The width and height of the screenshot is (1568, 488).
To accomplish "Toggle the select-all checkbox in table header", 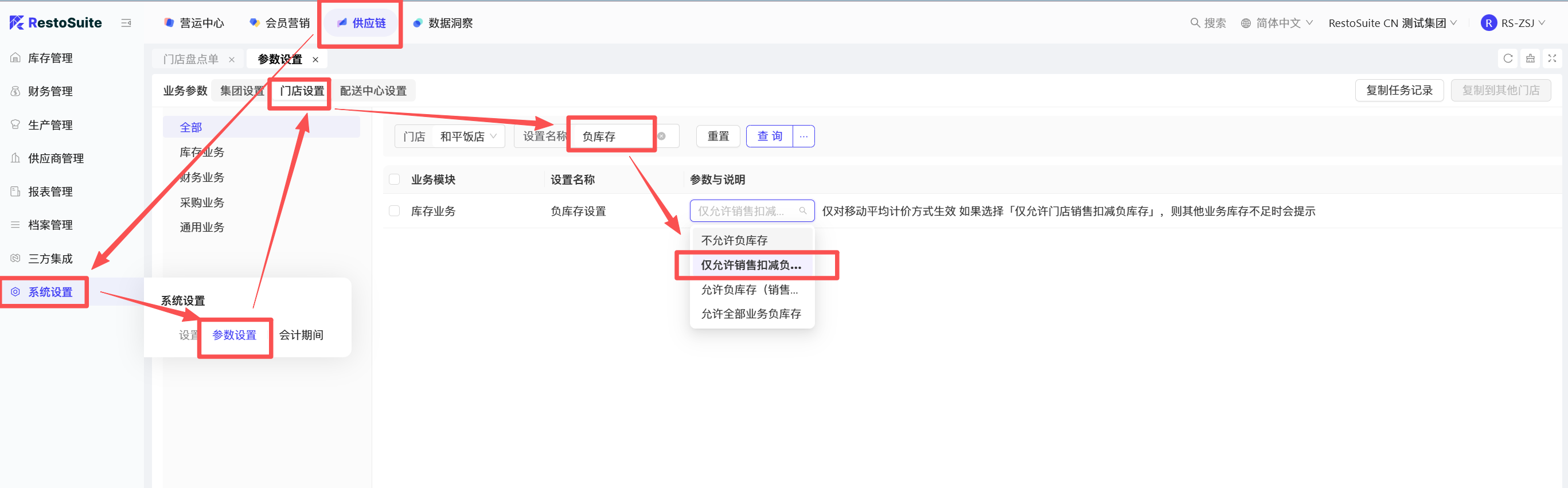I will (x=395, y=179).
